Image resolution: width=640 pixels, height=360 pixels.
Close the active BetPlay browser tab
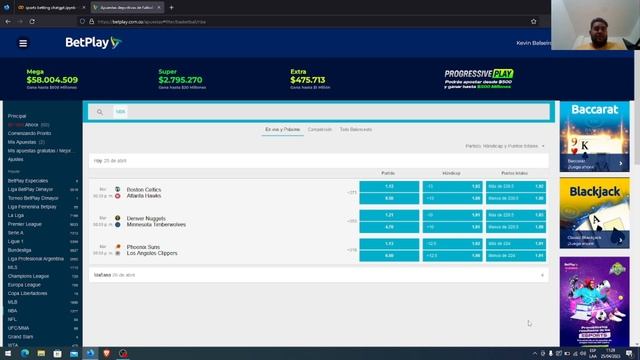click(159, 7)
